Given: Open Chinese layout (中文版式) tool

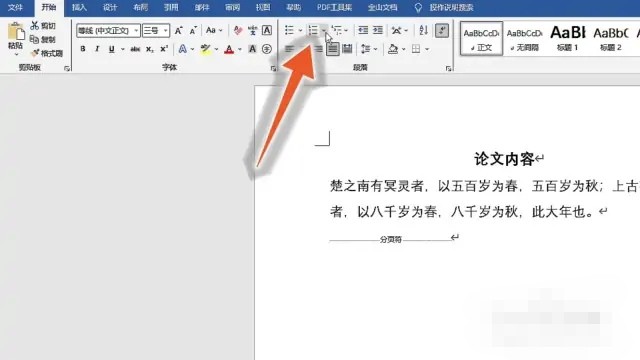Looking at the screenshot, I should pyautogui.click(x=396, y=30).
